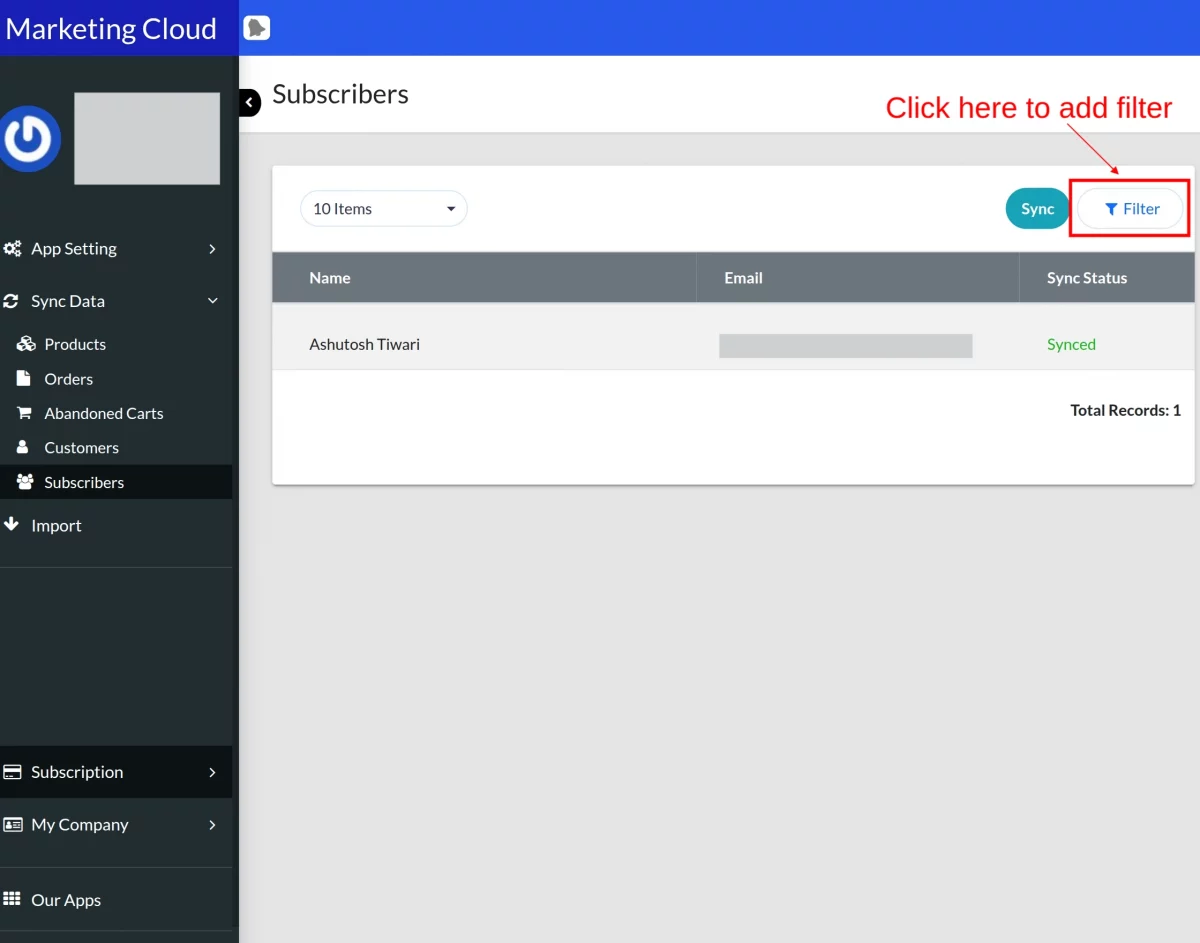This screenshot has height=943, width=1200.
Task: Expand the Subscription chevron
Action: [212, 772]
